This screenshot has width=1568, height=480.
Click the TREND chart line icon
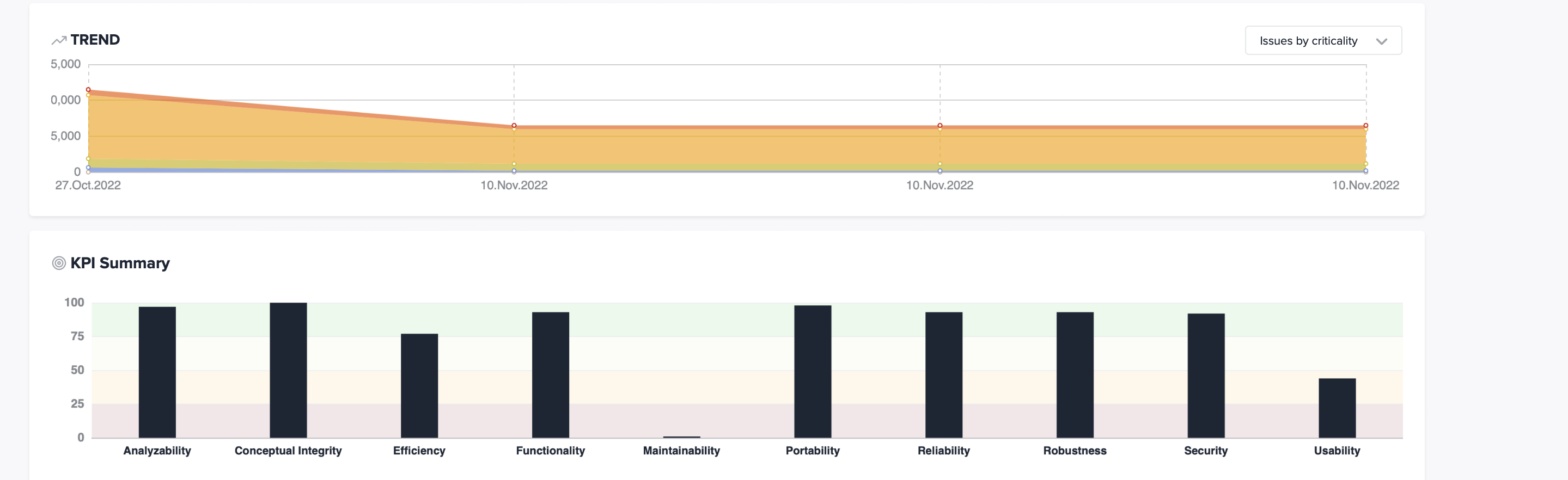tap(59, 40)
